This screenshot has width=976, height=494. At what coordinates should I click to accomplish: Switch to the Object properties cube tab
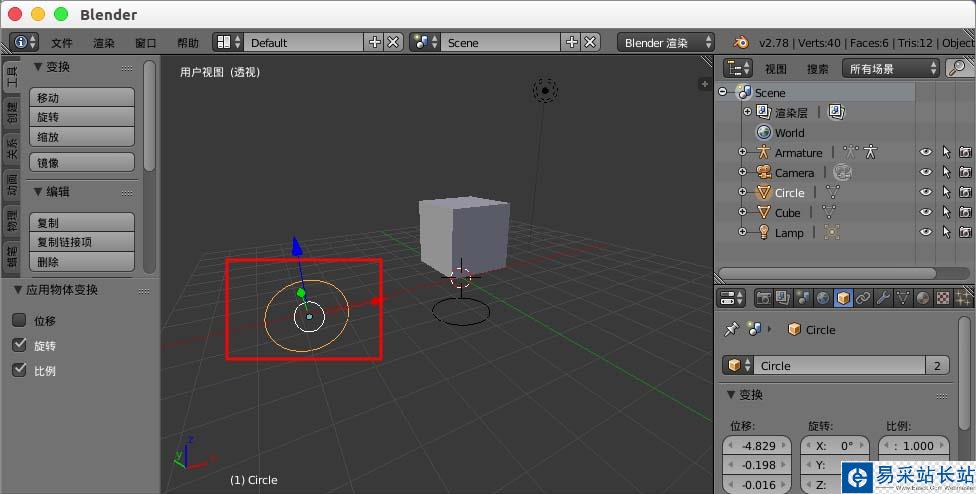click(843, 298)
